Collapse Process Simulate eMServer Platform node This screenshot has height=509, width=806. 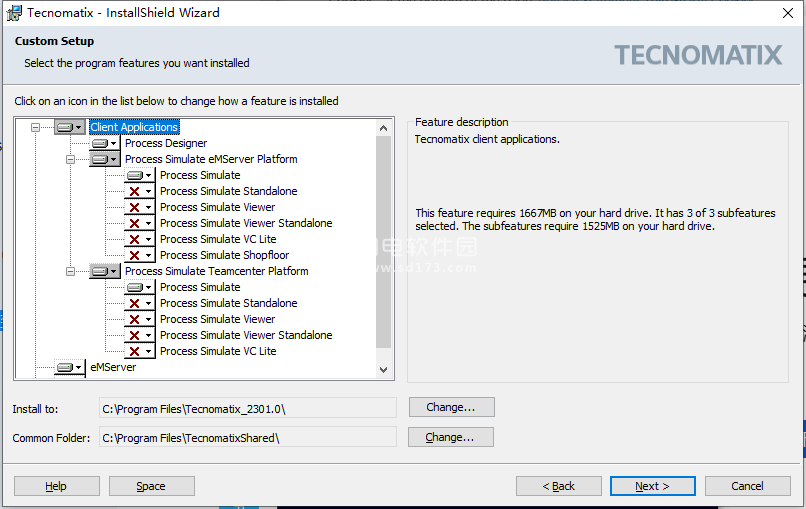point(70,159)
